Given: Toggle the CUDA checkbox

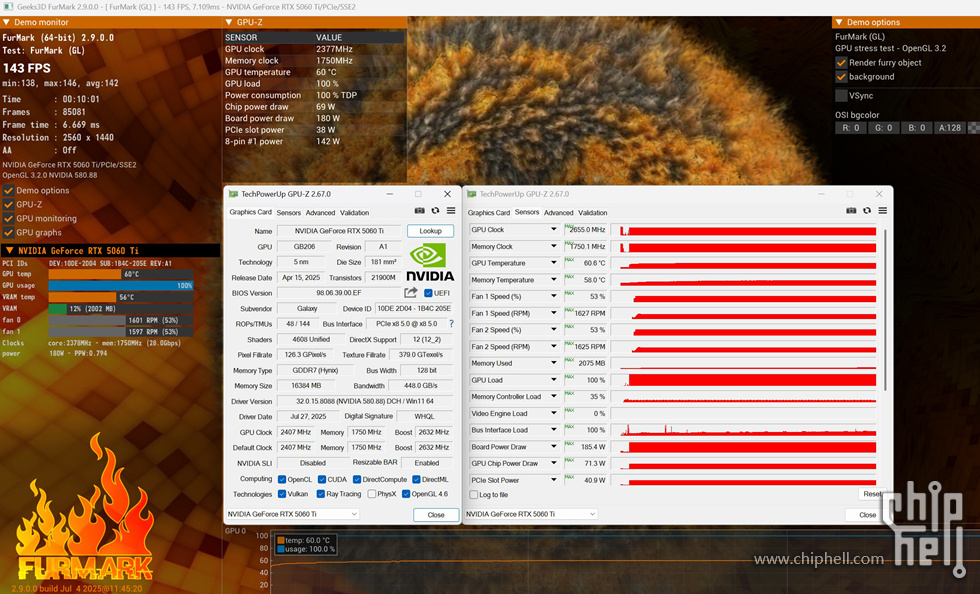Looking at the screenshot, I should click(322, 480).
